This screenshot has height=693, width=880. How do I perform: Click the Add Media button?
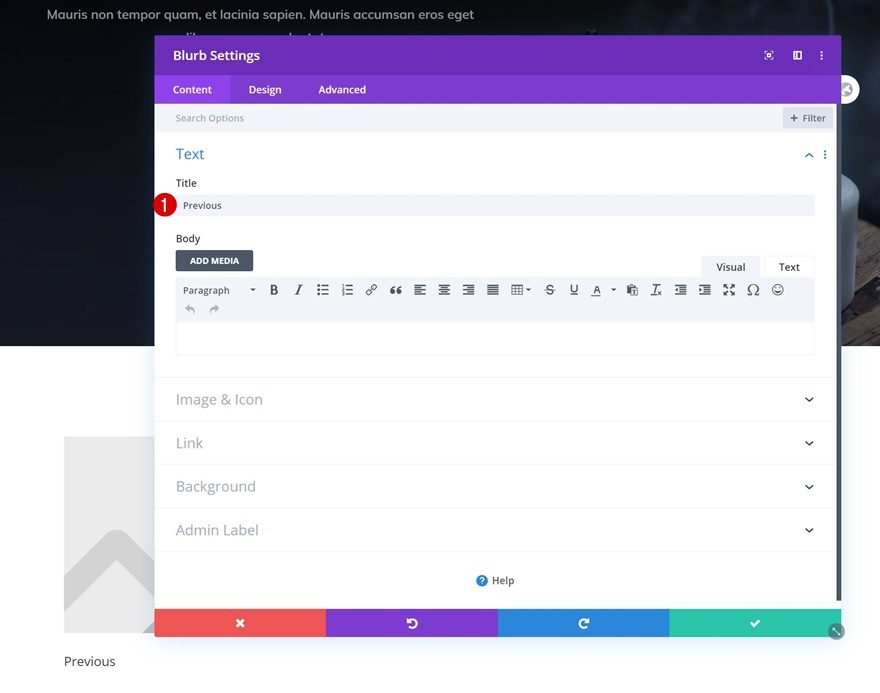coord(214,260)
